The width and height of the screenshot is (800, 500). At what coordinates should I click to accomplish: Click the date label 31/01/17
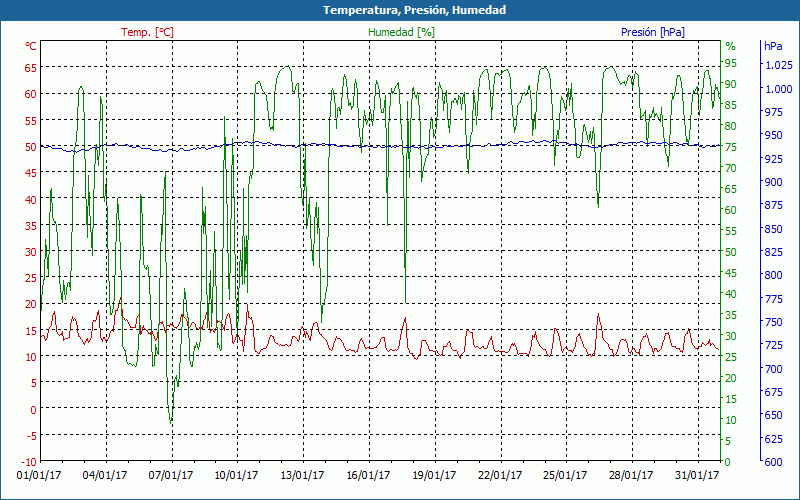pyautogui.click(x=696, y=475)
